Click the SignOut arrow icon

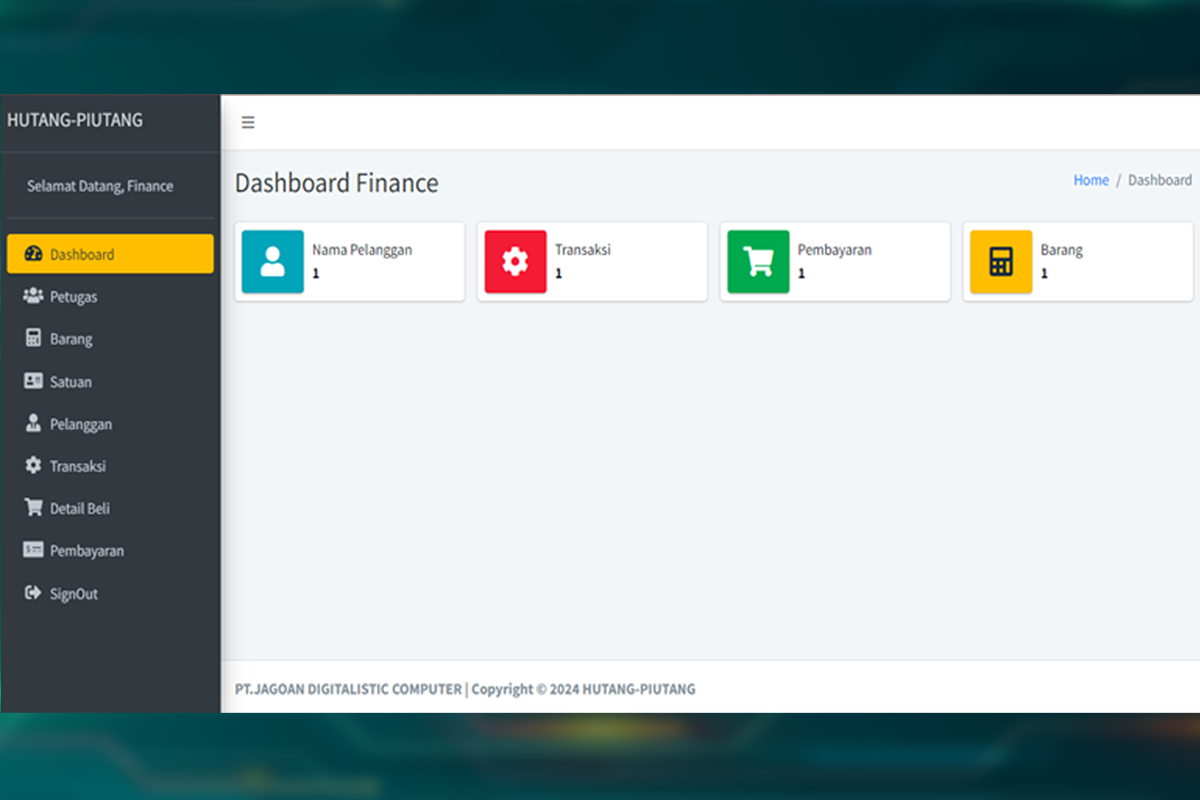click(33, 594)
